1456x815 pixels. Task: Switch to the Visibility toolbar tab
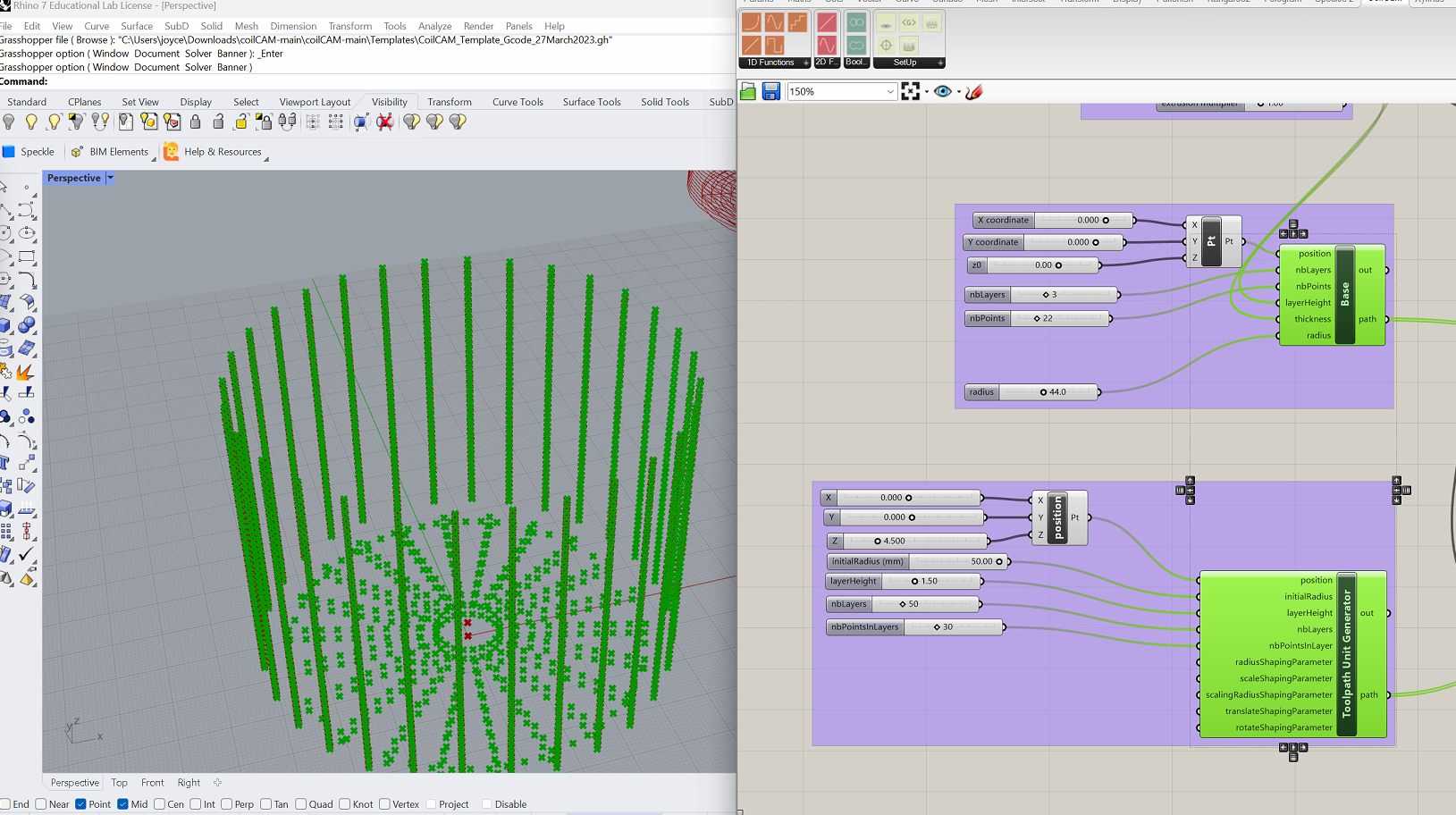389,102
